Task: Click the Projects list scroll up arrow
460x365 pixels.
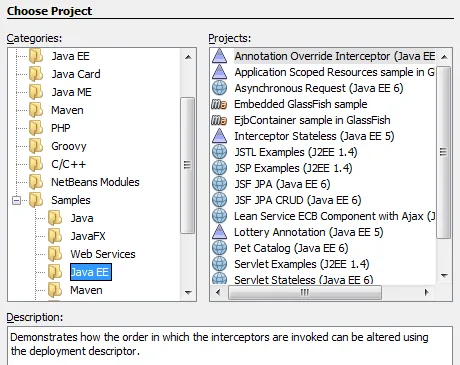Action: [444, 57]
